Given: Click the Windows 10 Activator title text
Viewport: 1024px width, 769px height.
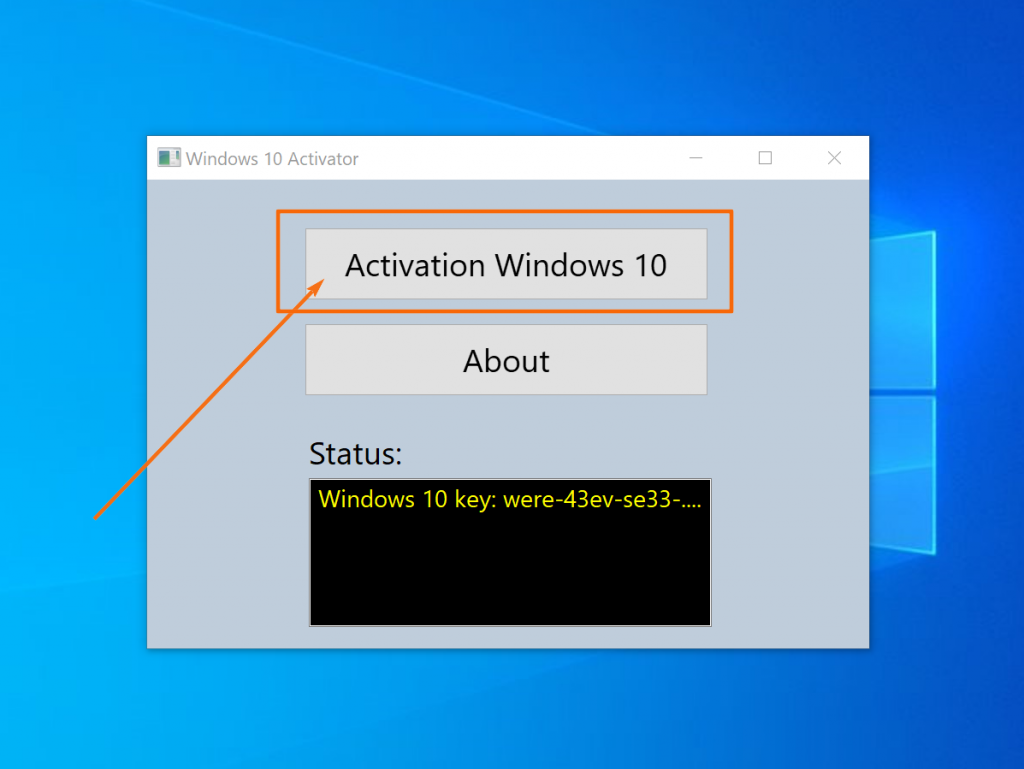Looking at the screenshot, I should point(272,159).
